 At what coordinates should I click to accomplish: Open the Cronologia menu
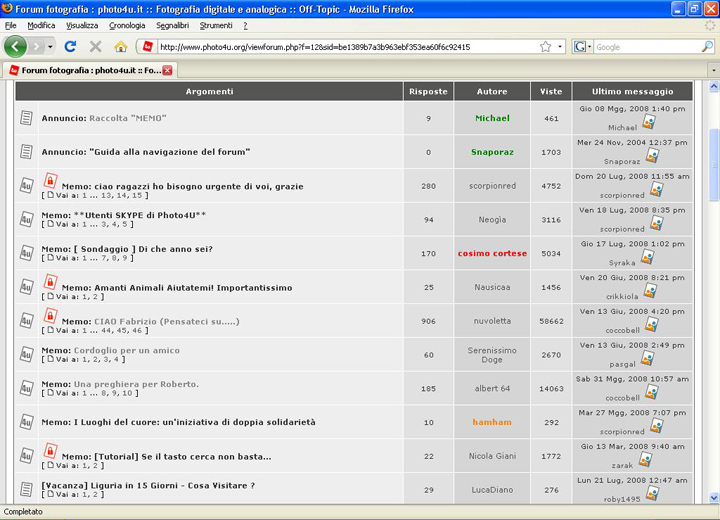coord(127,25)
